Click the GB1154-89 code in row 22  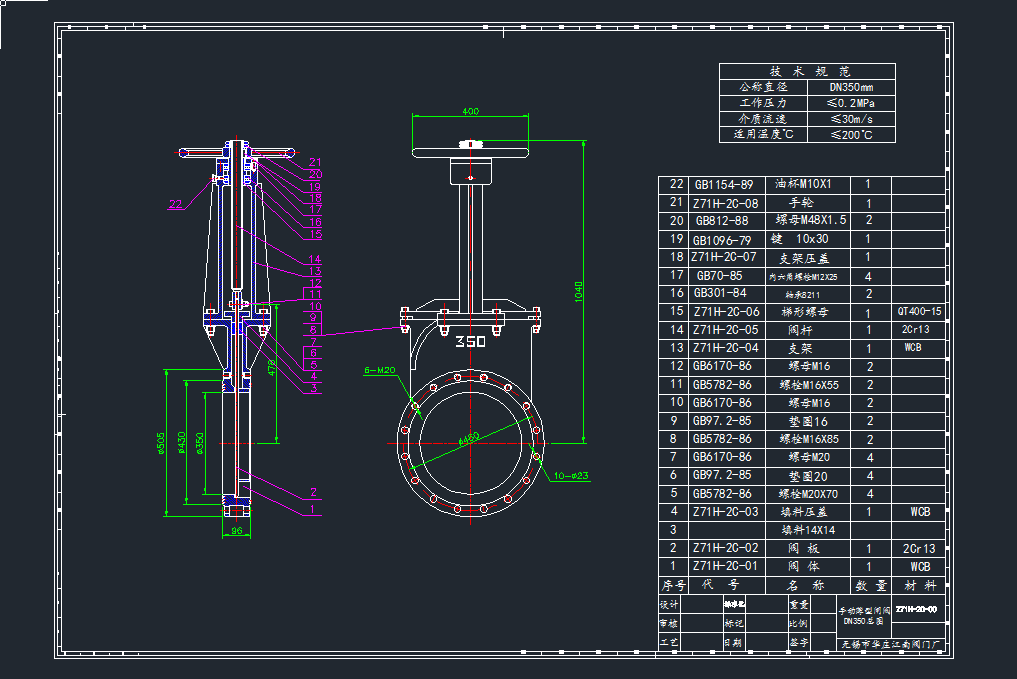[724, 185]
